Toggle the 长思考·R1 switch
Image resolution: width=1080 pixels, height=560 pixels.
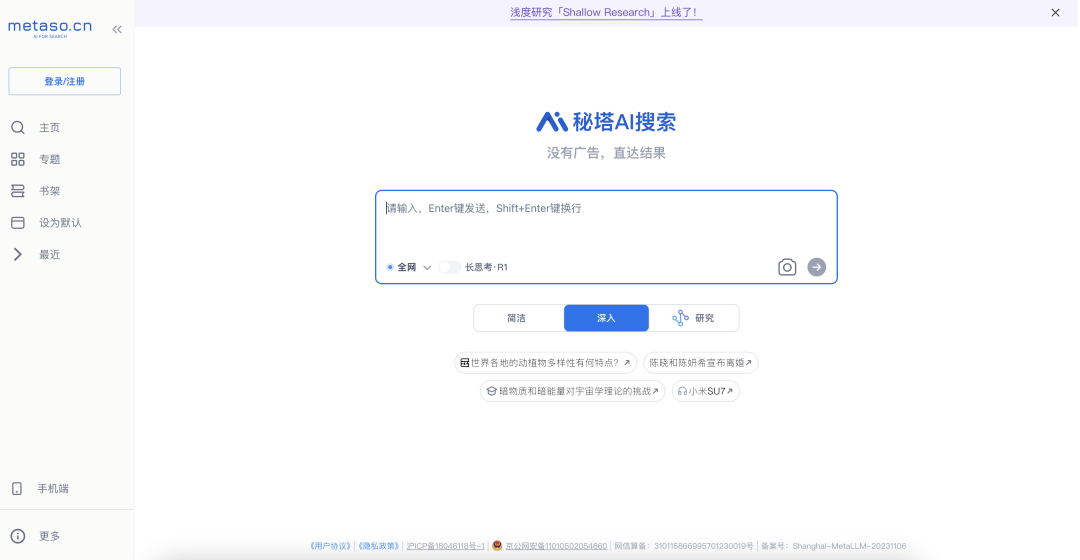click(x=450, y=267)
